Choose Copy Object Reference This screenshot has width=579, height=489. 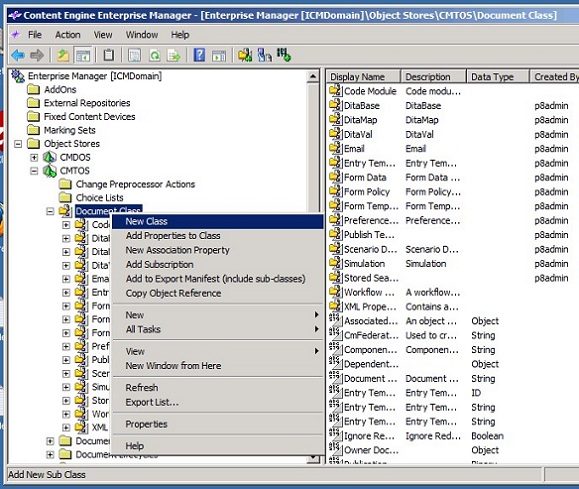(x=217, y=293)
